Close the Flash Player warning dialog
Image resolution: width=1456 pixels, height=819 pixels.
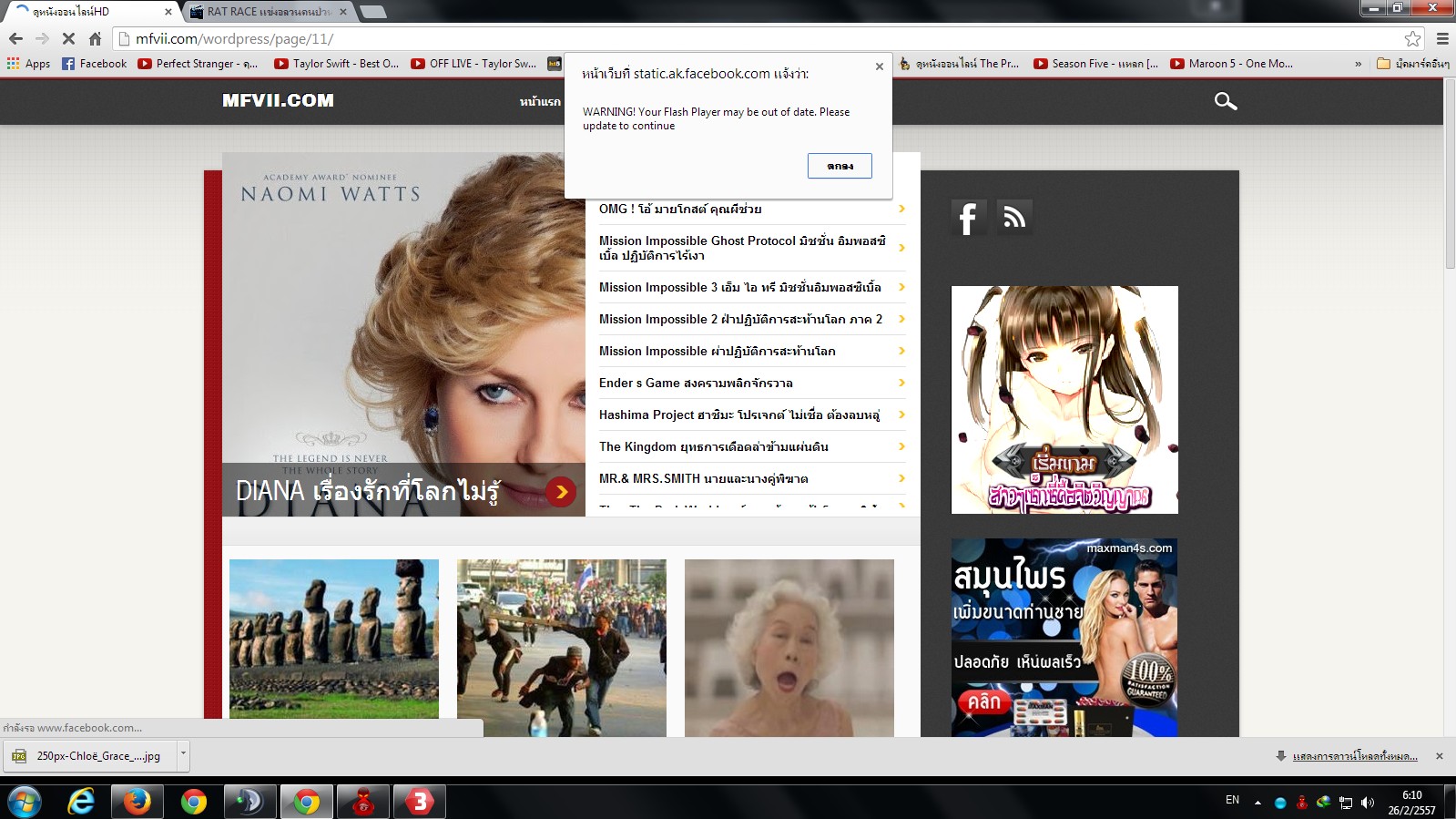click(x=879, y=67)
